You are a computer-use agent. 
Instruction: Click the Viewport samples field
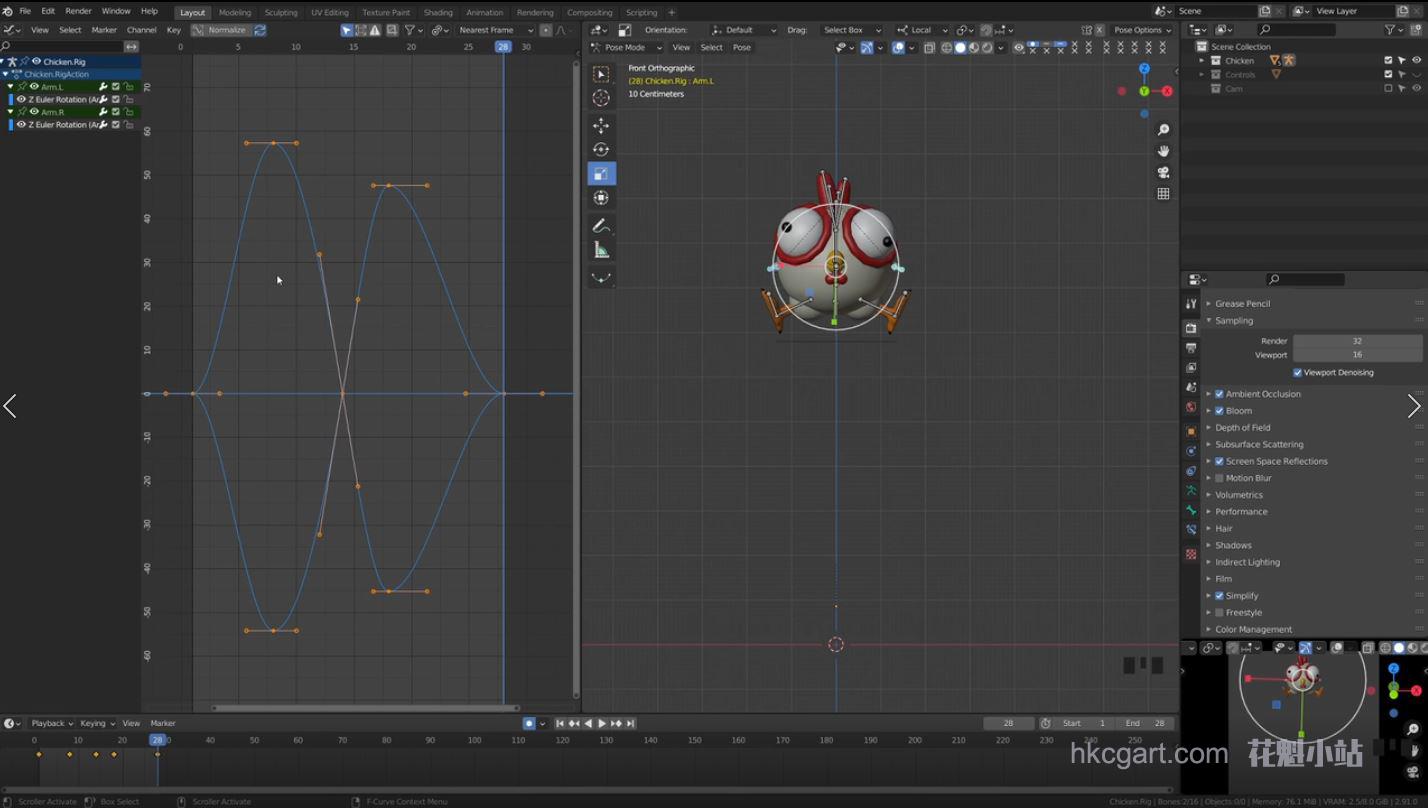(x=1357, y=355)
